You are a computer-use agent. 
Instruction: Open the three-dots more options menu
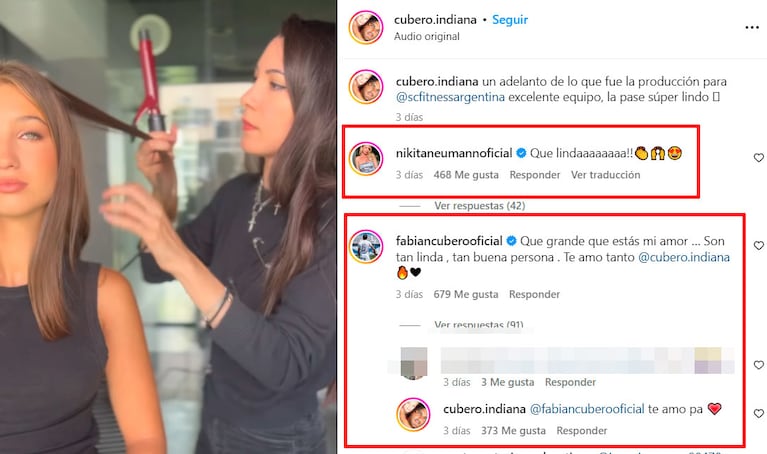coord(751,27)
